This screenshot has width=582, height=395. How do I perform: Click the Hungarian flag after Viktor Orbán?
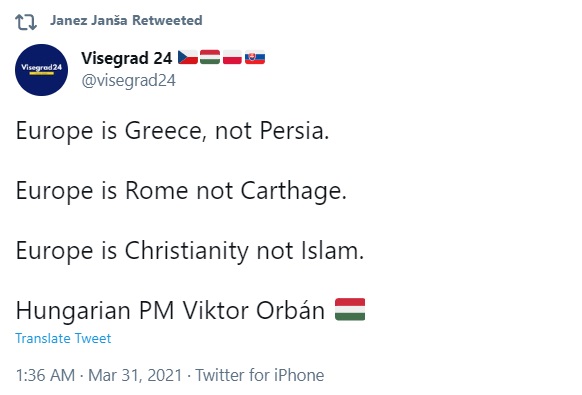click(350, 309)
